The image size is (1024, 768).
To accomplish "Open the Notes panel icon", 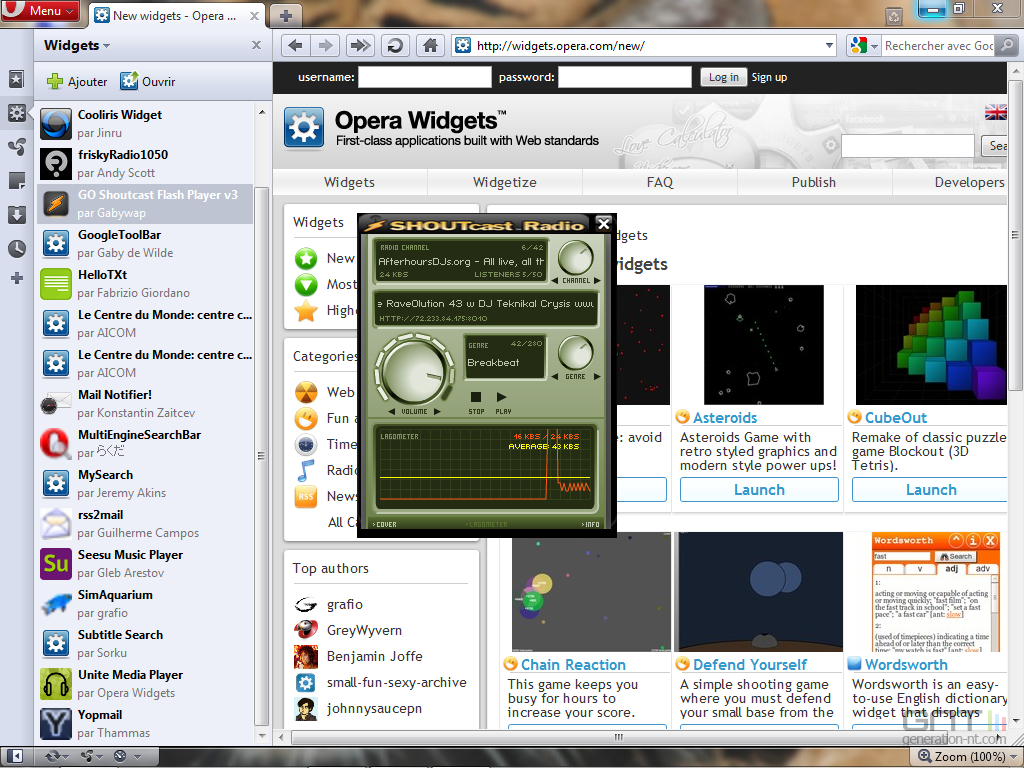I will pos(16,181).
